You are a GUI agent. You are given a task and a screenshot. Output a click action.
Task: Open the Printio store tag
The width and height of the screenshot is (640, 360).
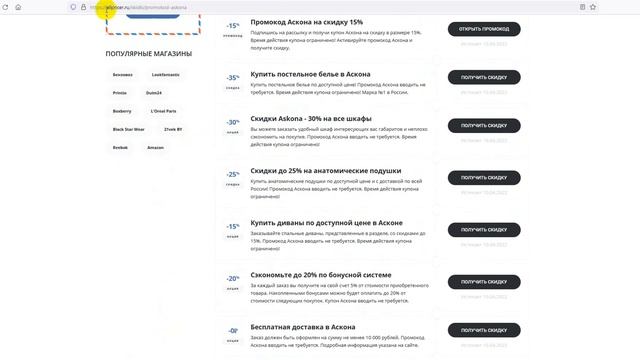click(x=120, y=93)
